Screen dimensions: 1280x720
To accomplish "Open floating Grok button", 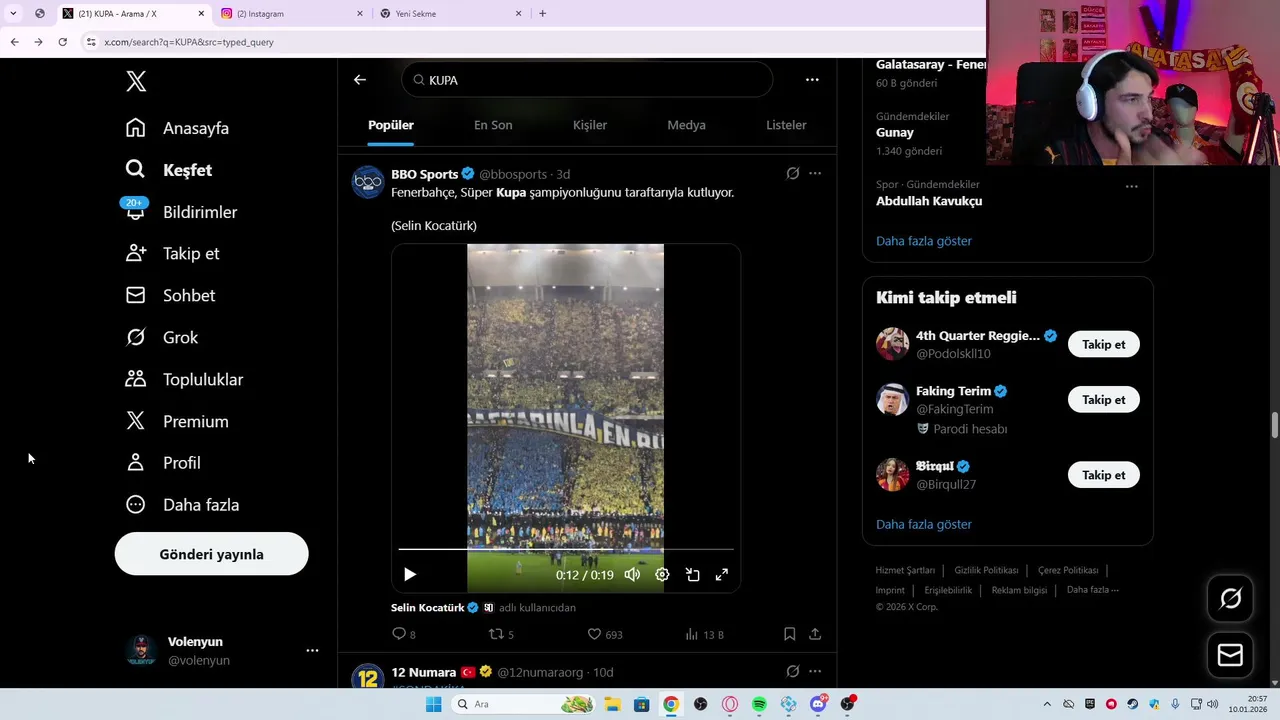I will click(1230, 598).
